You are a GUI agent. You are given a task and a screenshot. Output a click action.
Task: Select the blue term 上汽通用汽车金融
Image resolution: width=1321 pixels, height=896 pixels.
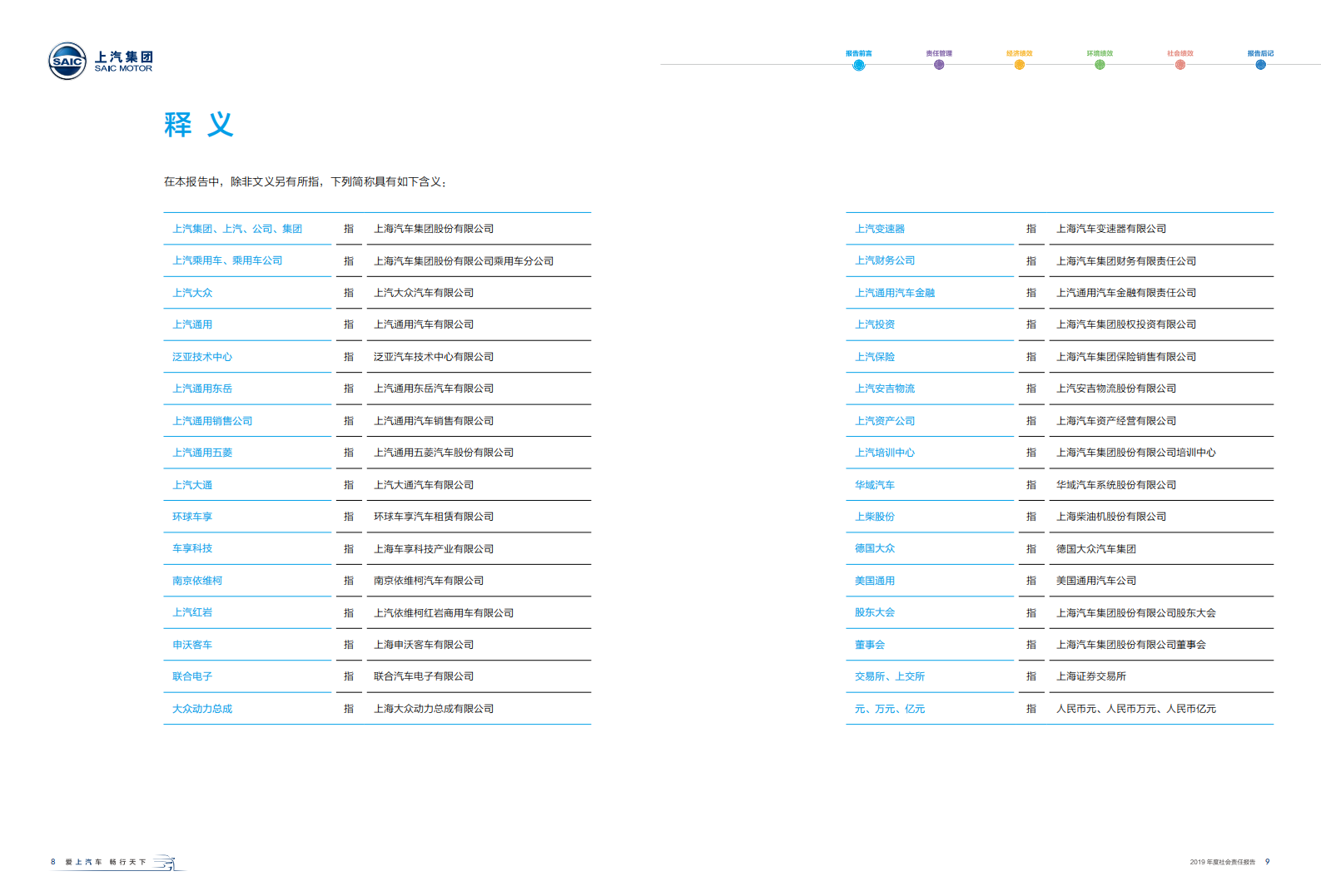point(895,293)
